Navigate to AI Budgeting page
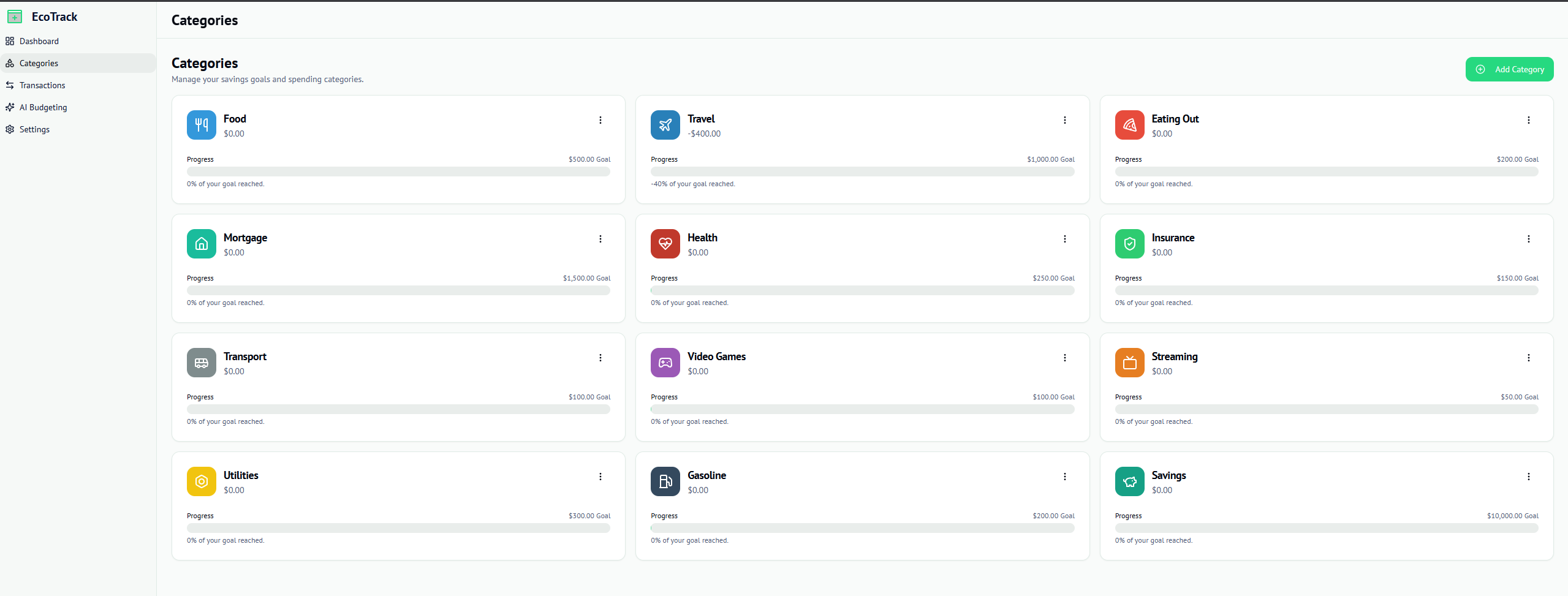Image resolution: width=1568 pixels, height=596 pixels. [43, 107]
